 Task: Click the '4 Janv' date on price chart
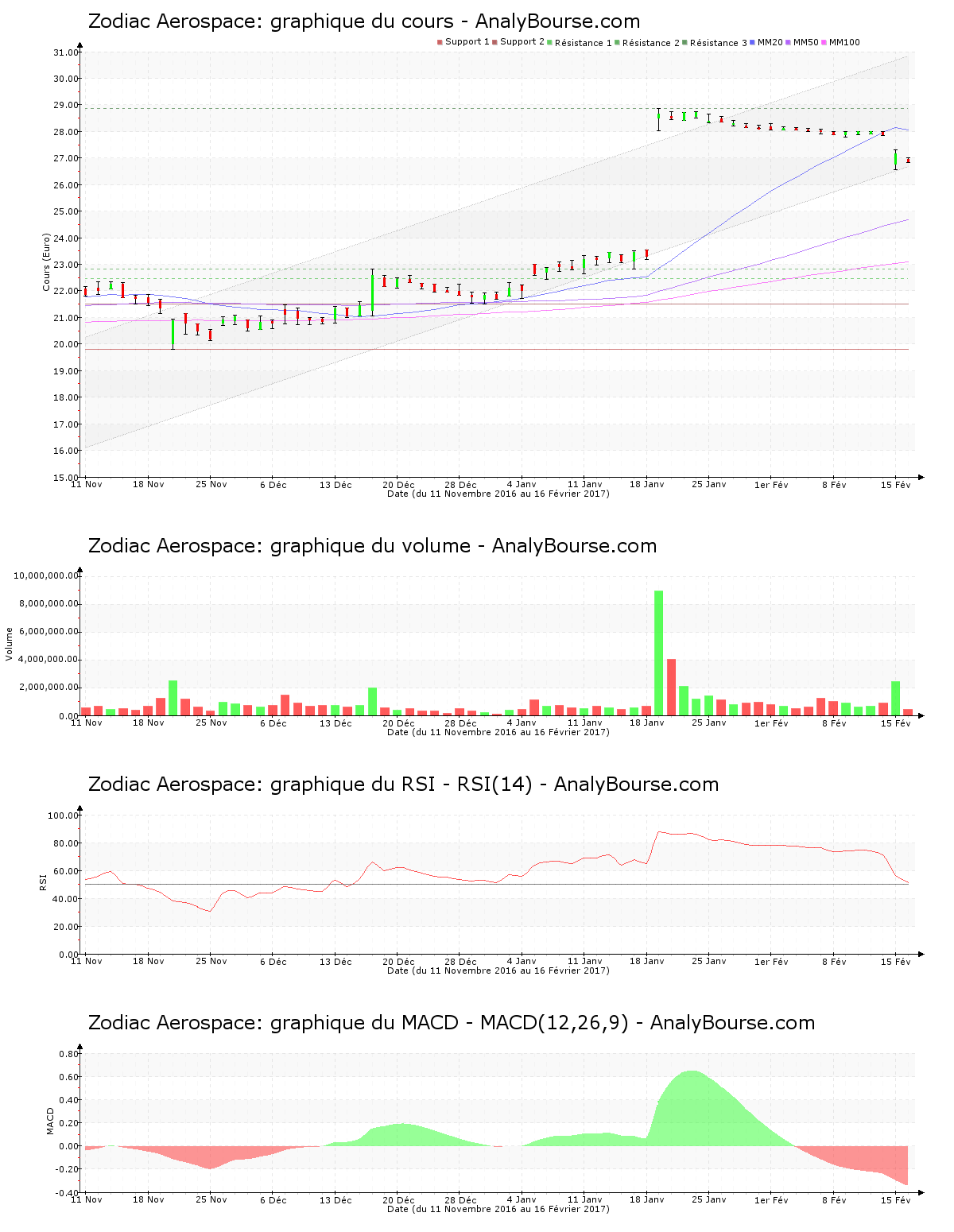522,484
